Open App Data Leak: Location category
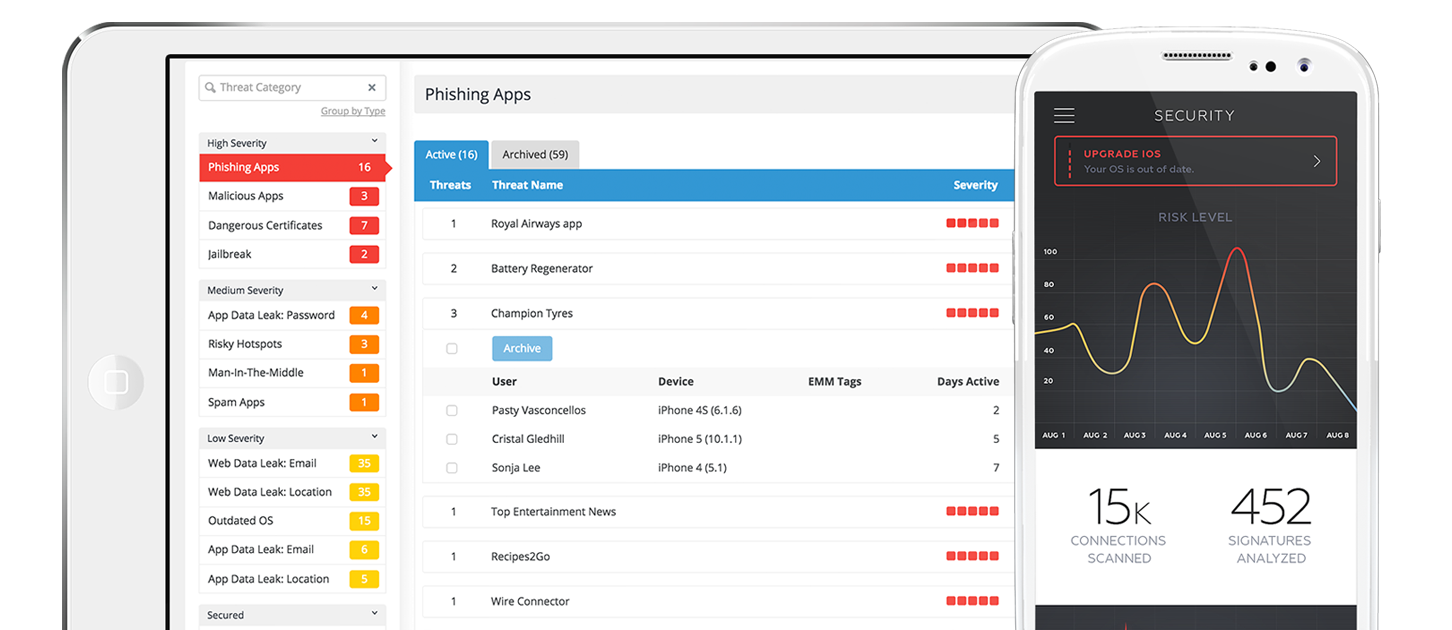1452x630 pixels. (x=292, y=579)
